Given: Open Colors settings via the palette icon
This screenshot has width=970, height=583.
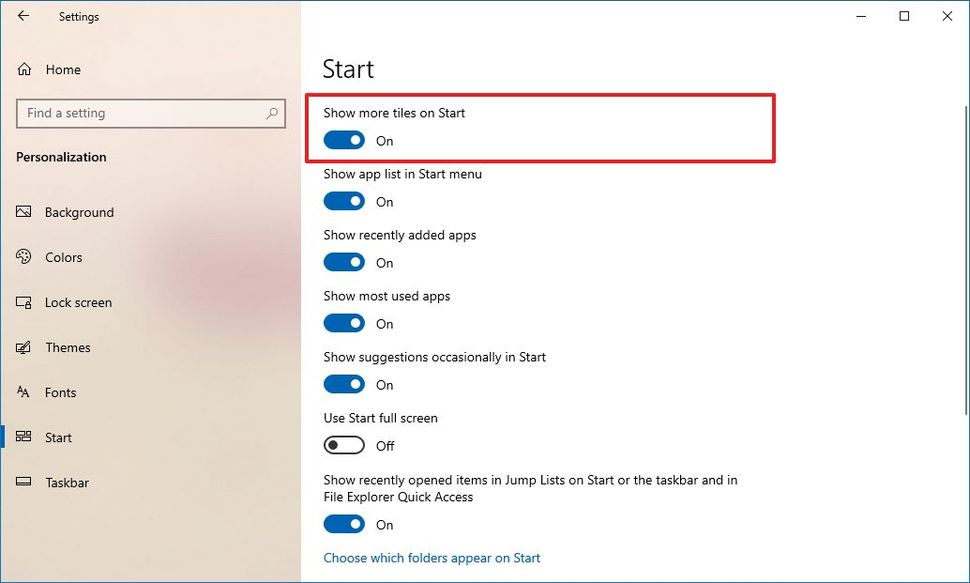Looking at the screenshot, I should point(24,257).
